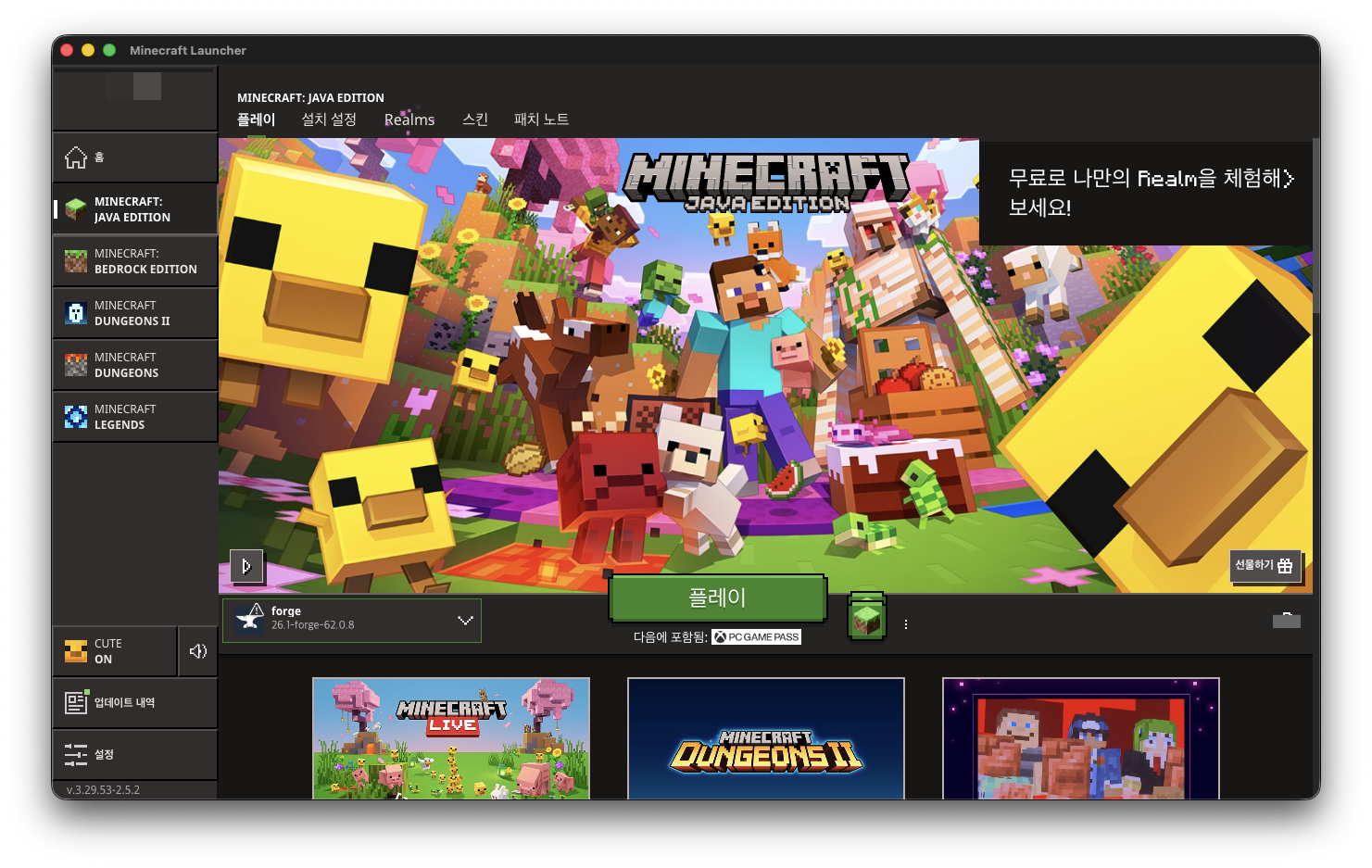1372x868 pixels.
Task: Expand the forge installation dropdown
Action: pos(352,621)
